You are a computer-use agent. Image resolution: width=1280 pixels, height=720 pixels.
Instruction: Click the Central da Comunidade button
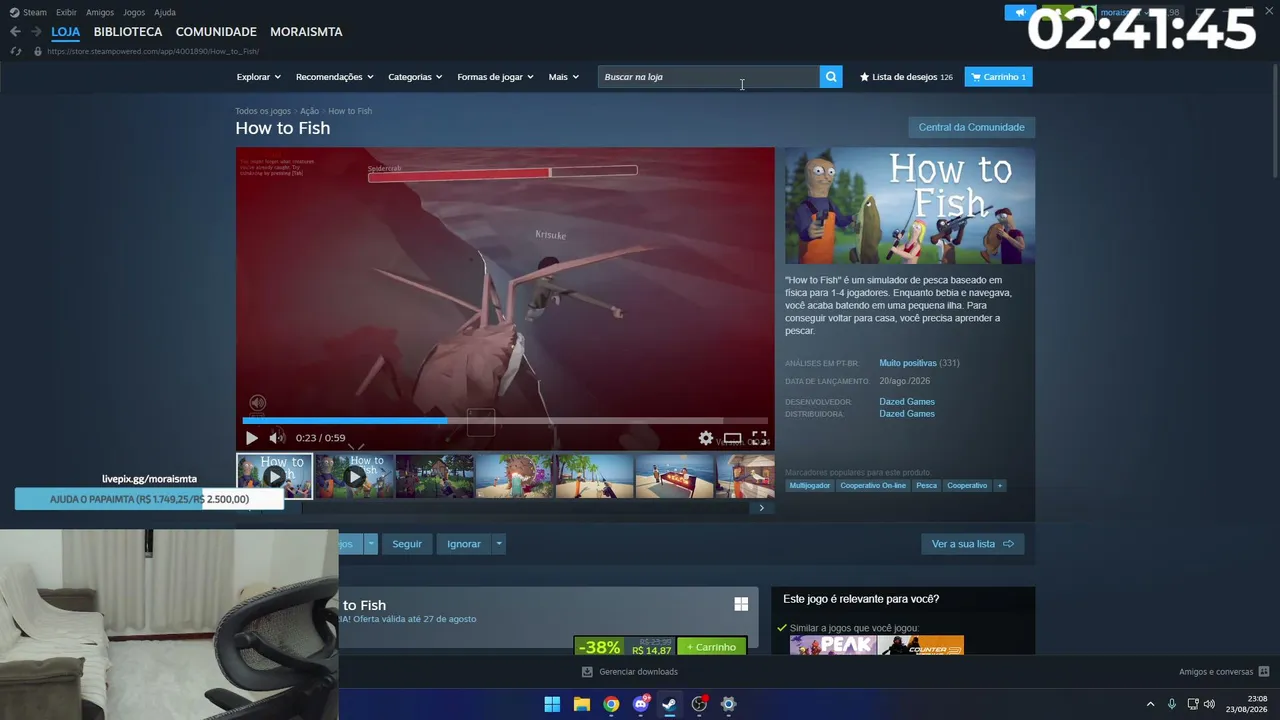(x=971, y=127)
